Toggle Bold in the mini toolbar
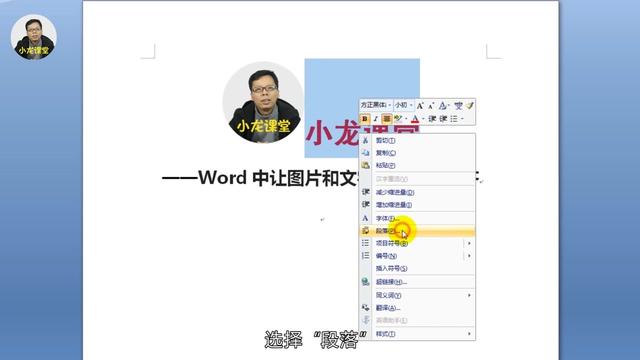This screenshot has height=360, width=640. point(364,119)
